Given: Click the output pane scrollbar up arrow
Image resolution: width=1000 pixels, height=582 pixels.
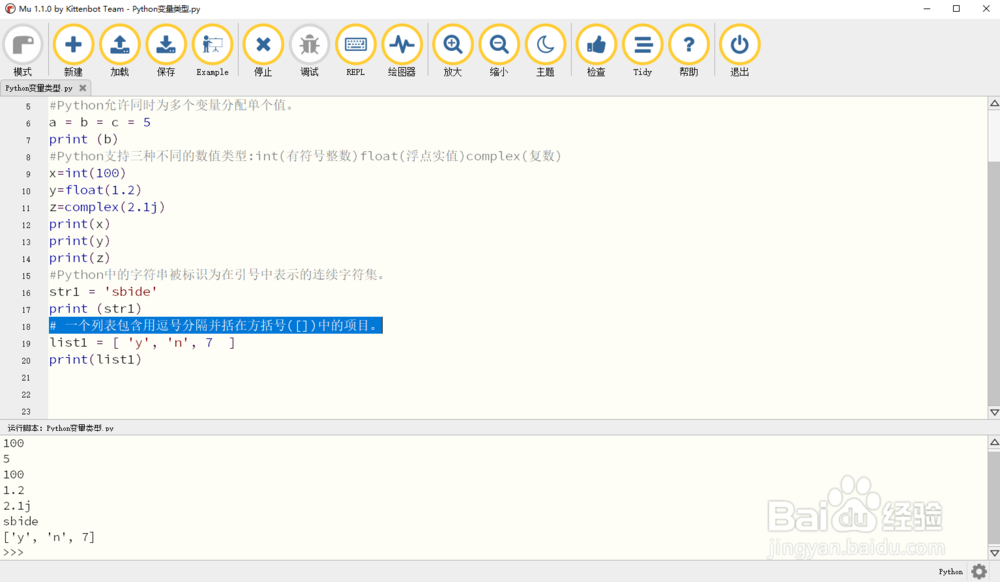Looking at the screenshot, I should [x=994, y=442].
